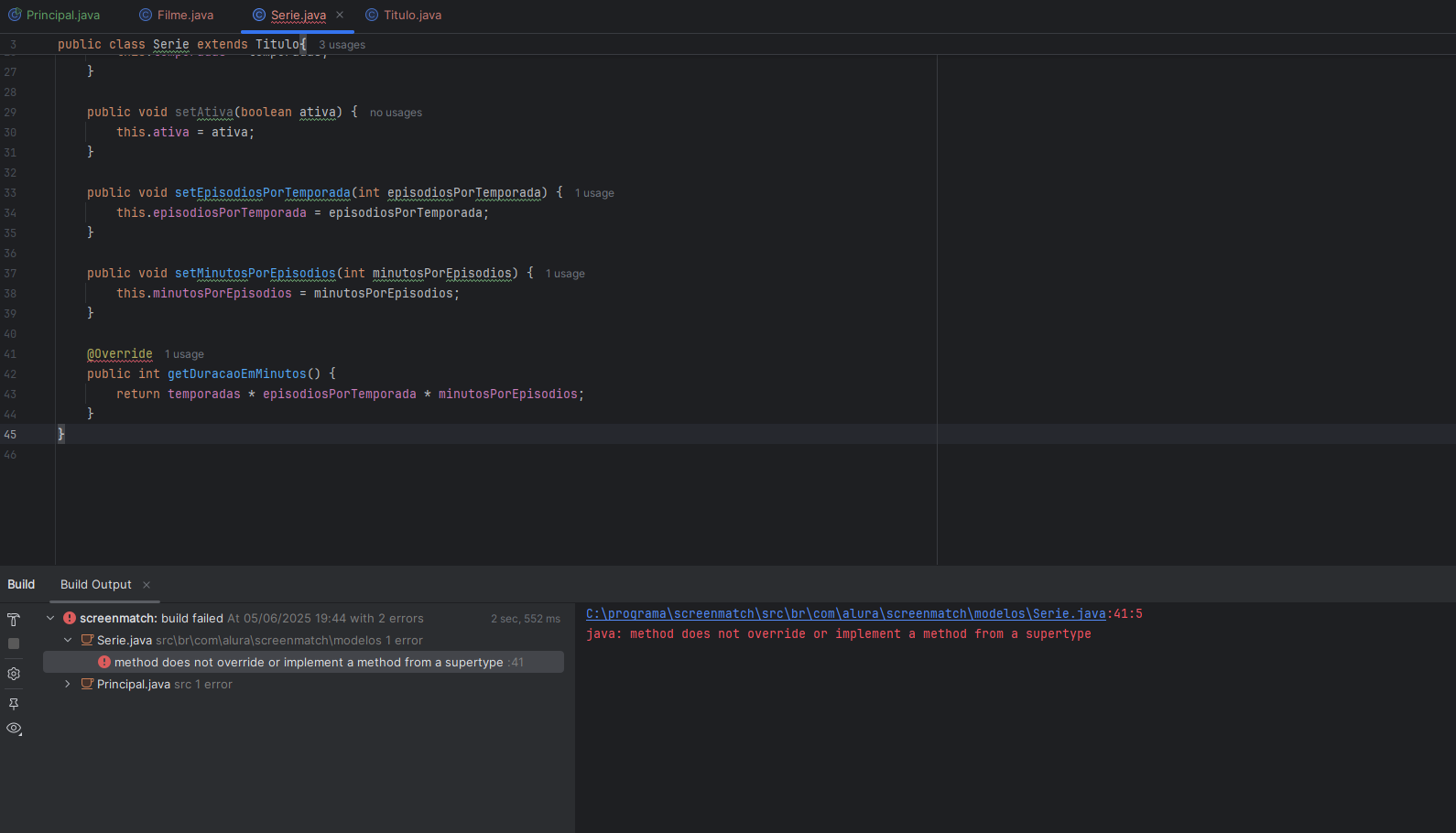The height and width of the screenshot is (833, 1456).
Task: Select 'method does not override' error row
Action: click(x=303, y=662)
